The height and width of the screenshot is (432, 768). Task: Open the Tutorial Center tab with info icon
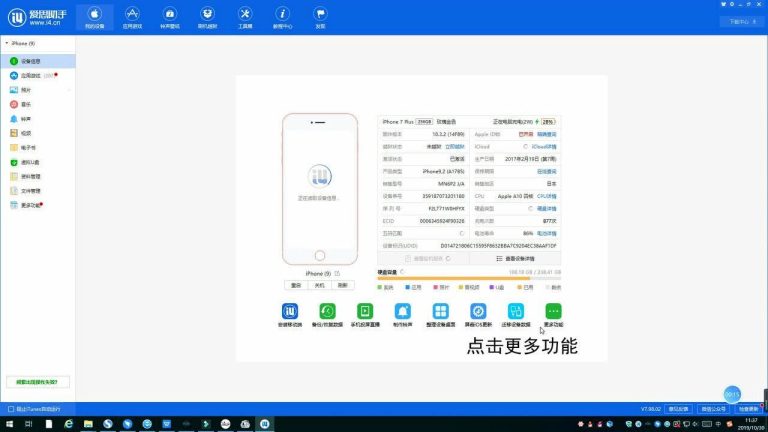[x=283, y=18]
